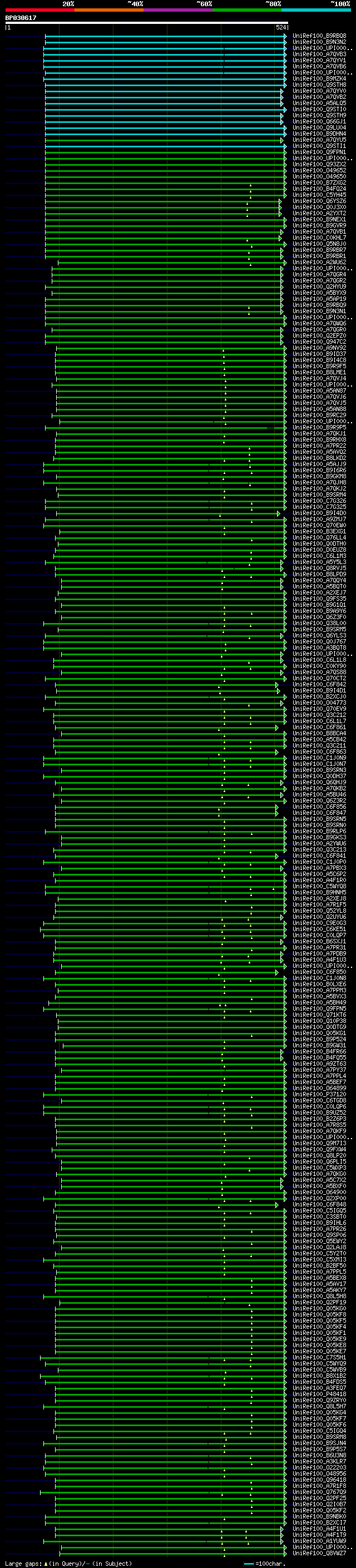The width and height of the screenshot is (356, 1568).
Task: Select the UniRef100_Q9LU04 hit label
Action: point(319,128)
